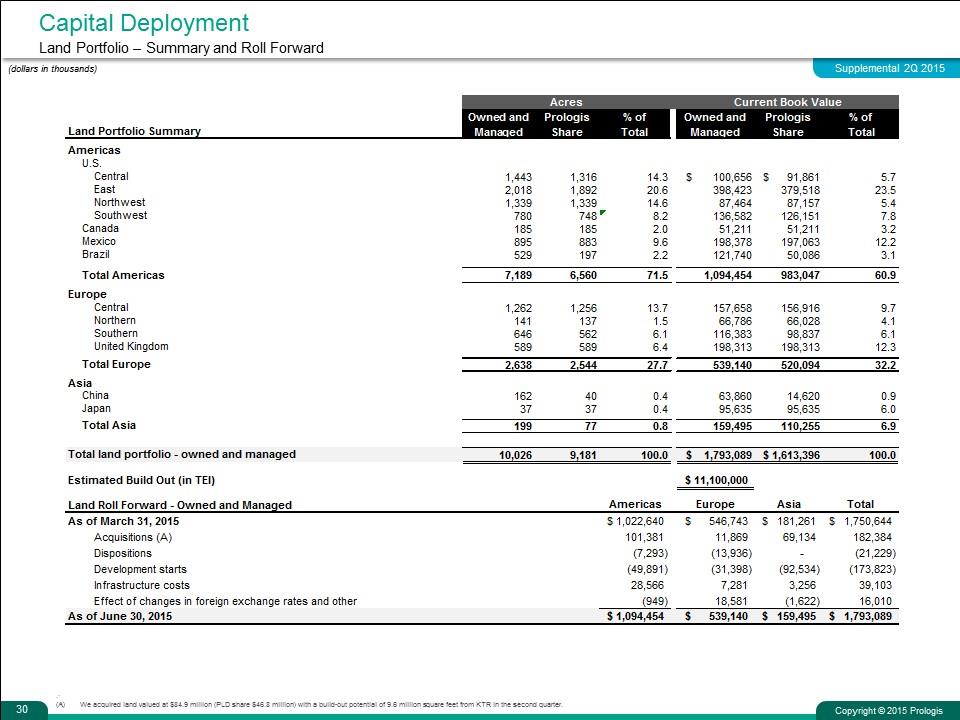The image size is (960, 720).
Task: Click the Acres column group header
Action: (566, 102)
